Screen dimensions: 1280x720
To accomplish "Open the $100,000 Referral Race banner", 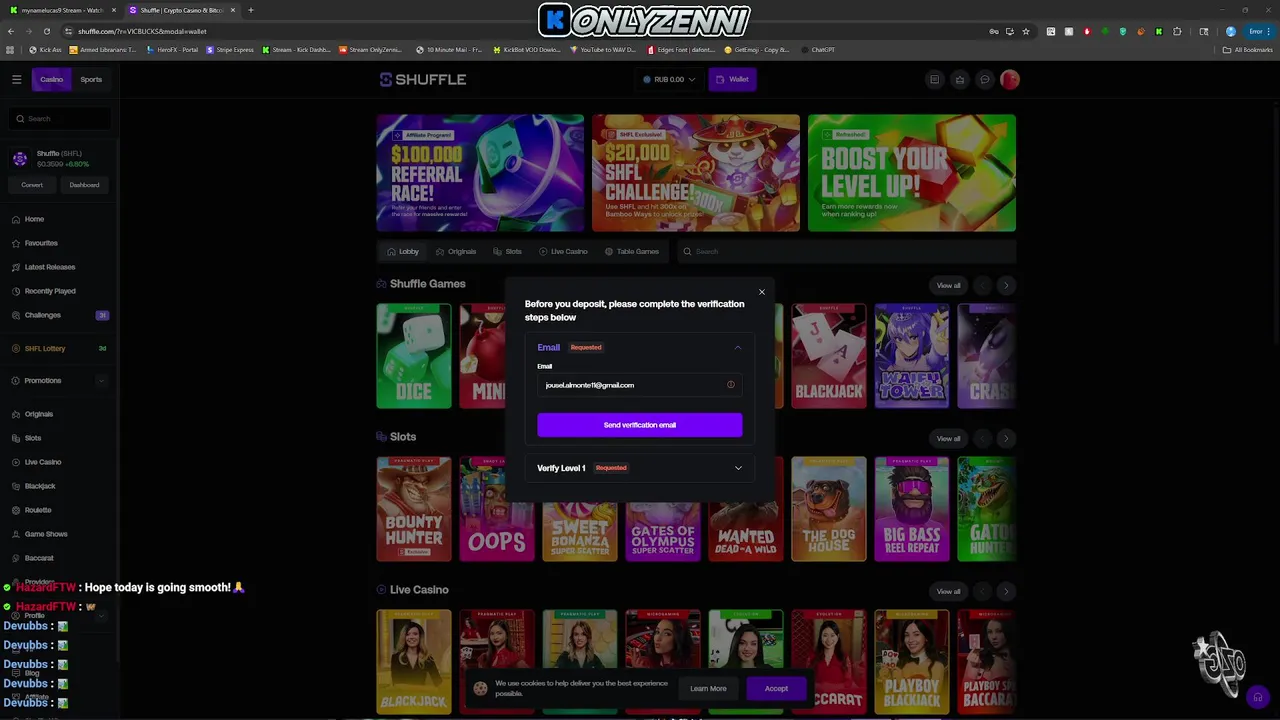I will (x=480, y=173).
